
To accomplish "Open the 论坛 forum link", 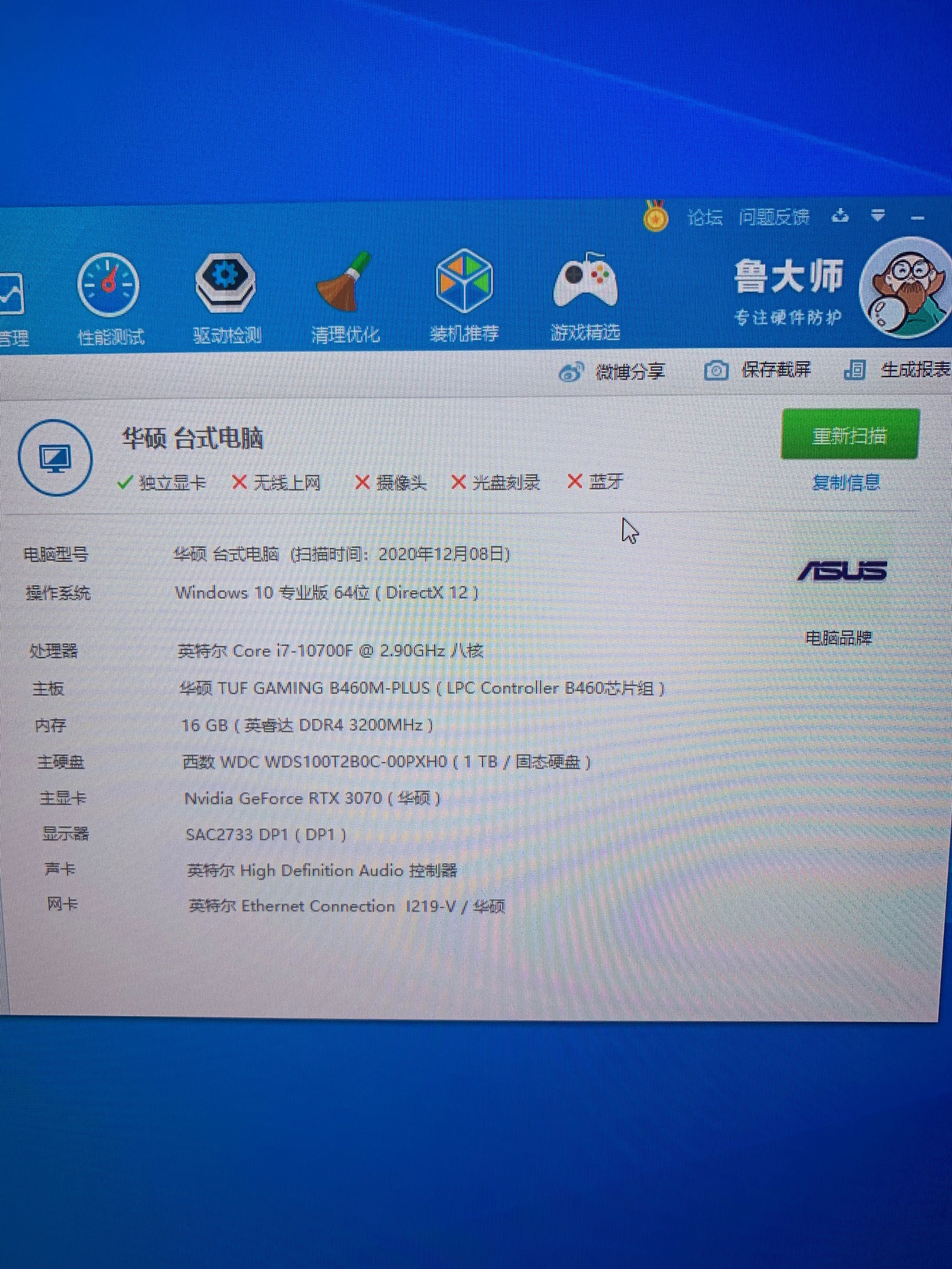I will 704,218.
